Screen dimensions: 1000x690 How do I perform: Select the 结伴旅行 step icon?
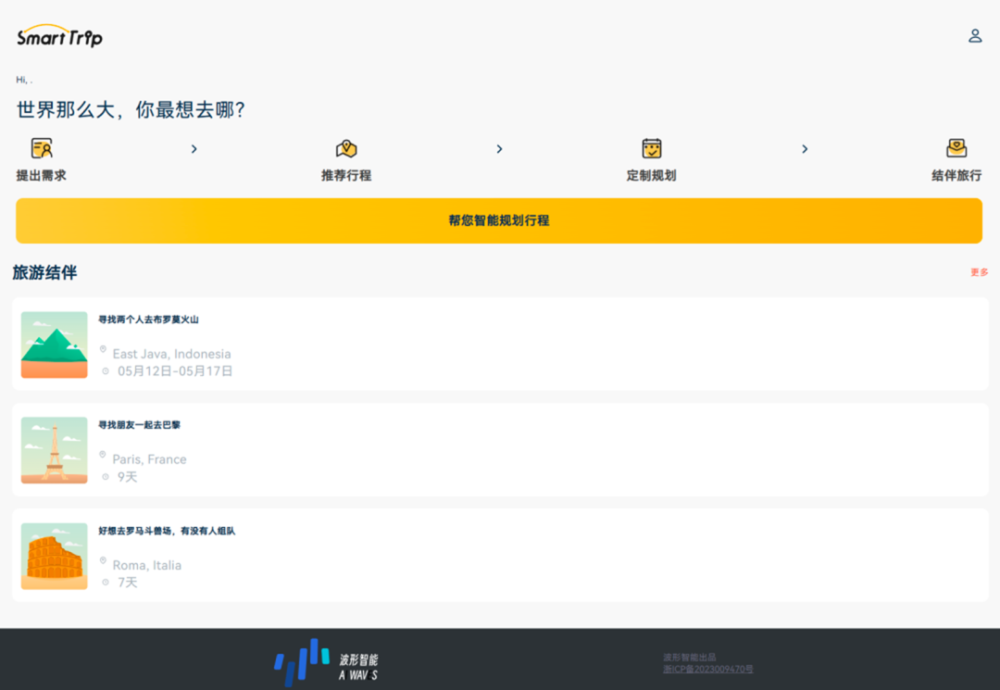tap(956, 148)
